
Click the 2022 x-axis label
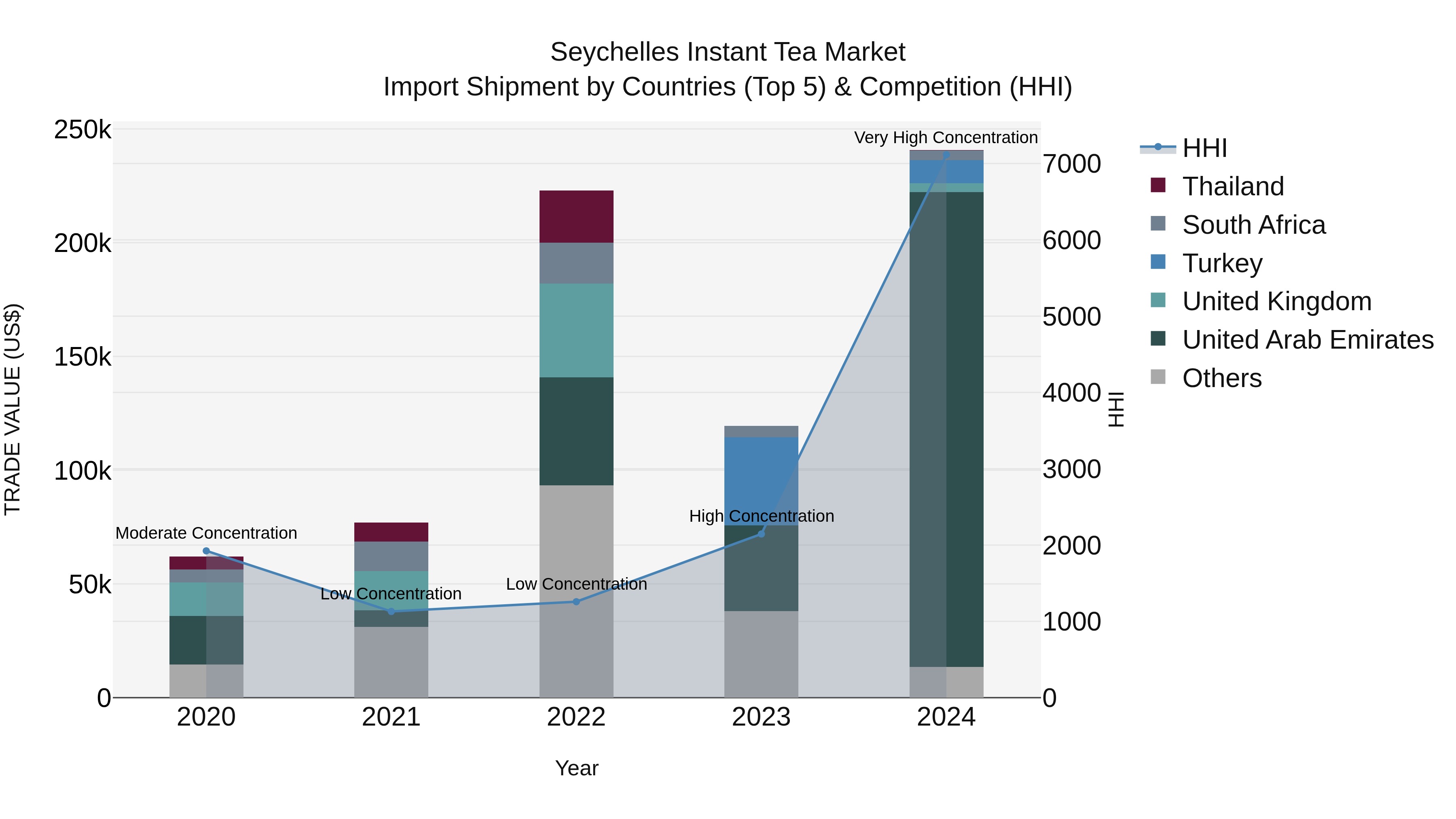coord(576,717)
